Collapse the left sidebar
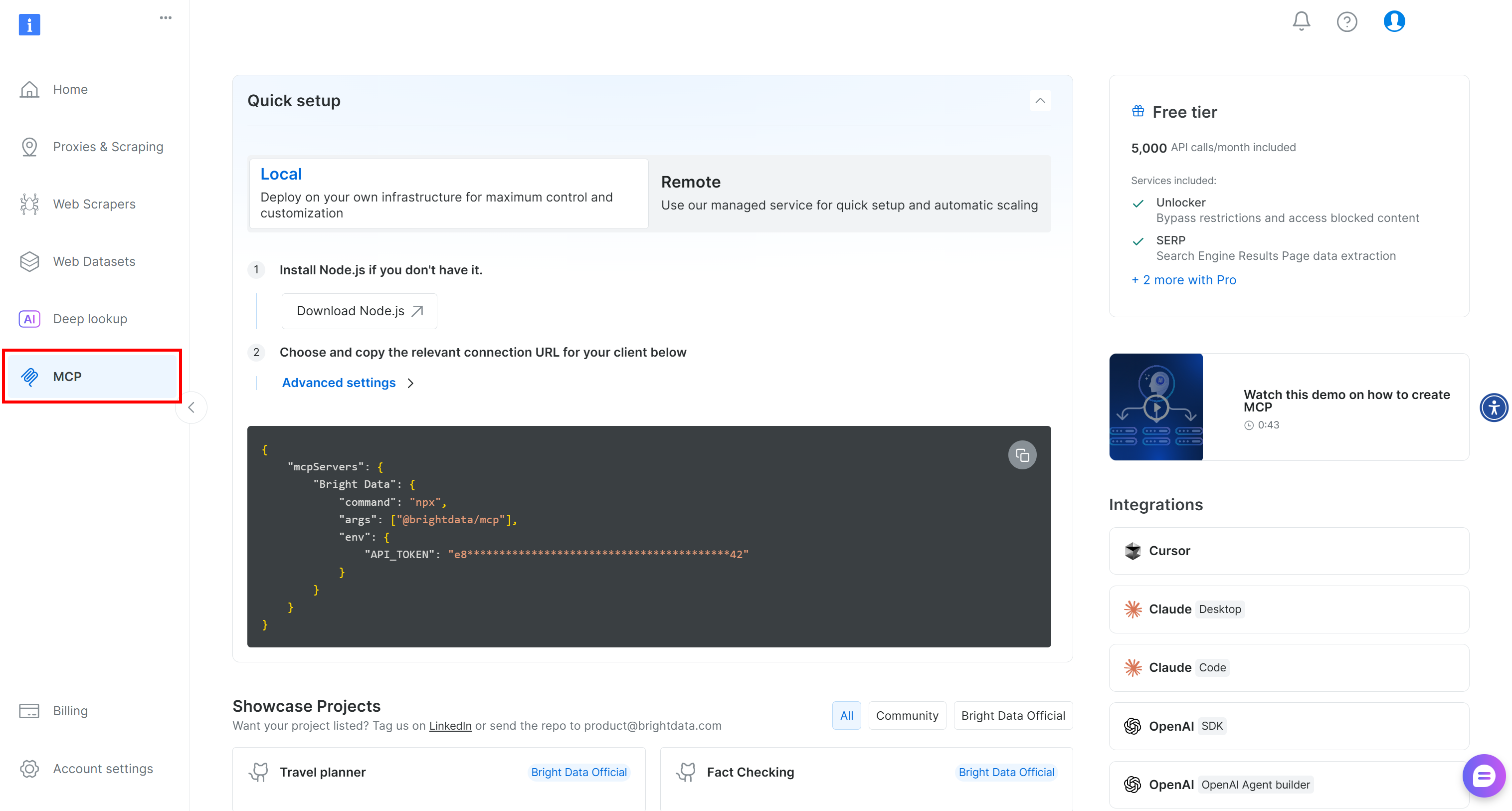The image size is (1512, 811). (x=191, y=407)
